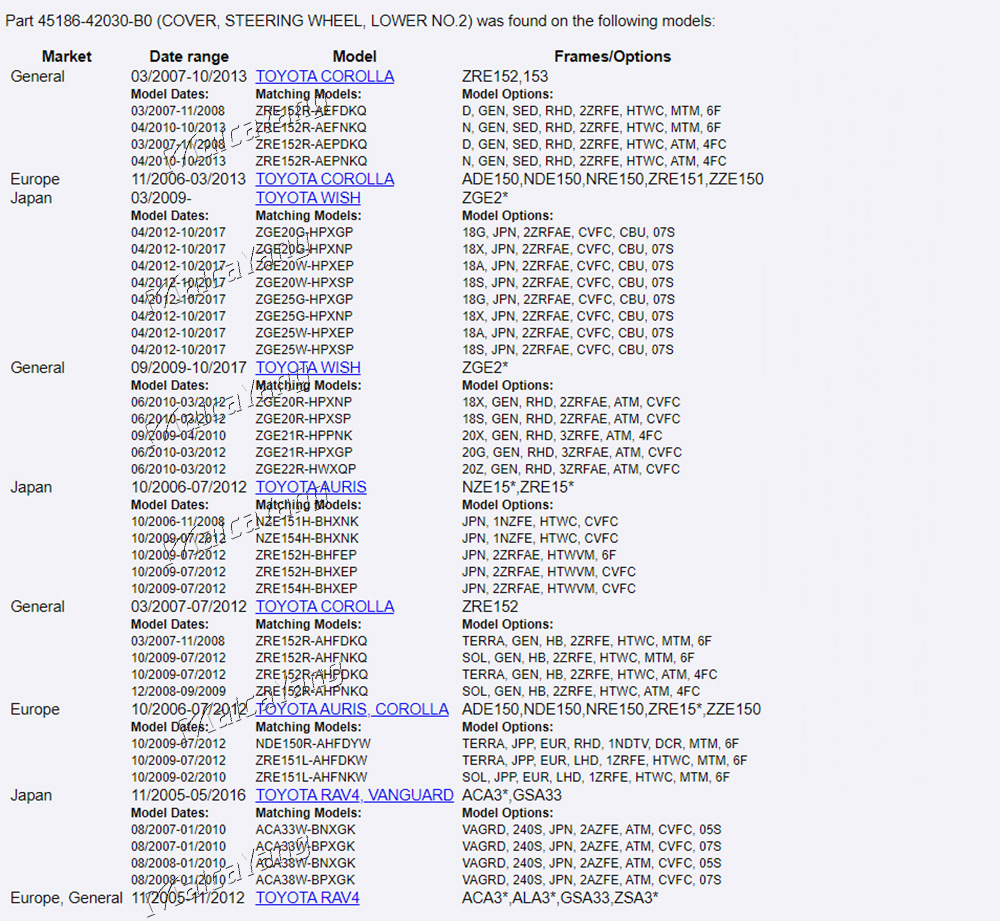Select model ZGE25W-HPXEP

(x=305, y=333)
